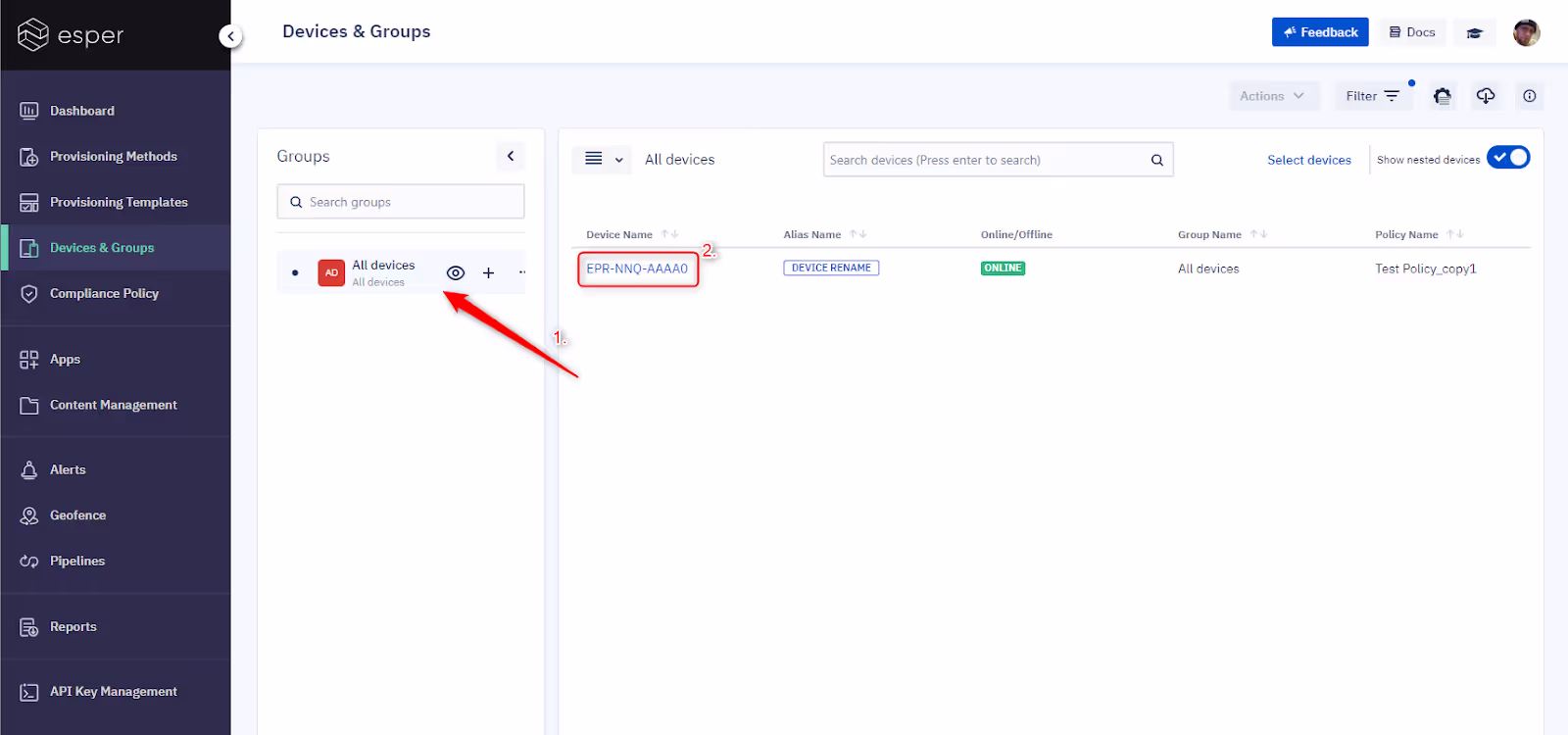
Task: Click the Feedback button
Action: (1320, 32)
